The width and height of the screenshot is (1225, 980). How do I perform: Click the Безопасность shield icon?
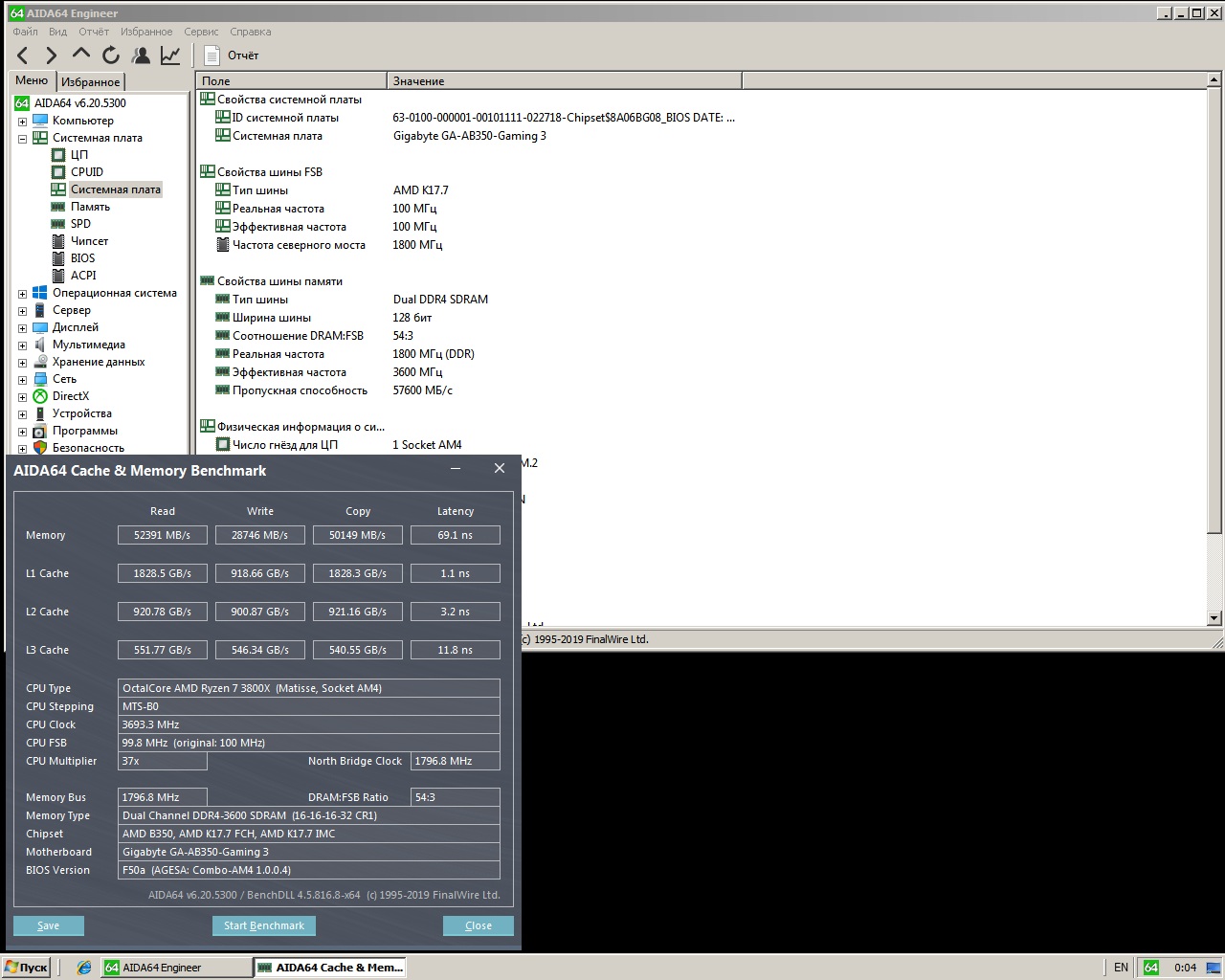pos(40,448)
